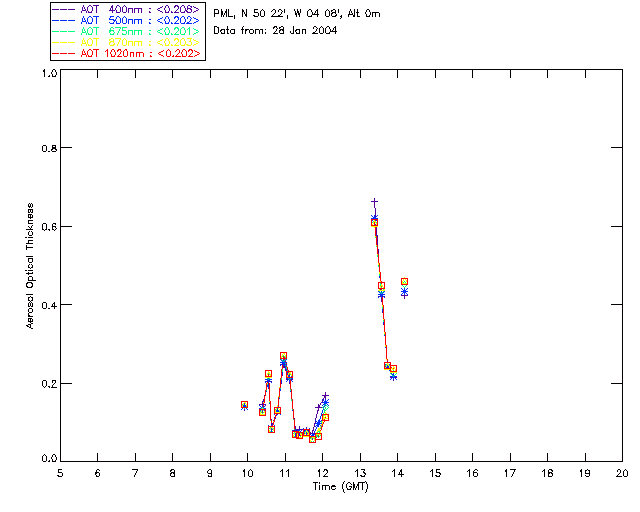Click the 0.6 y-axis tick label
This screenshot has height=512, width=640.
tap(49, 227)
